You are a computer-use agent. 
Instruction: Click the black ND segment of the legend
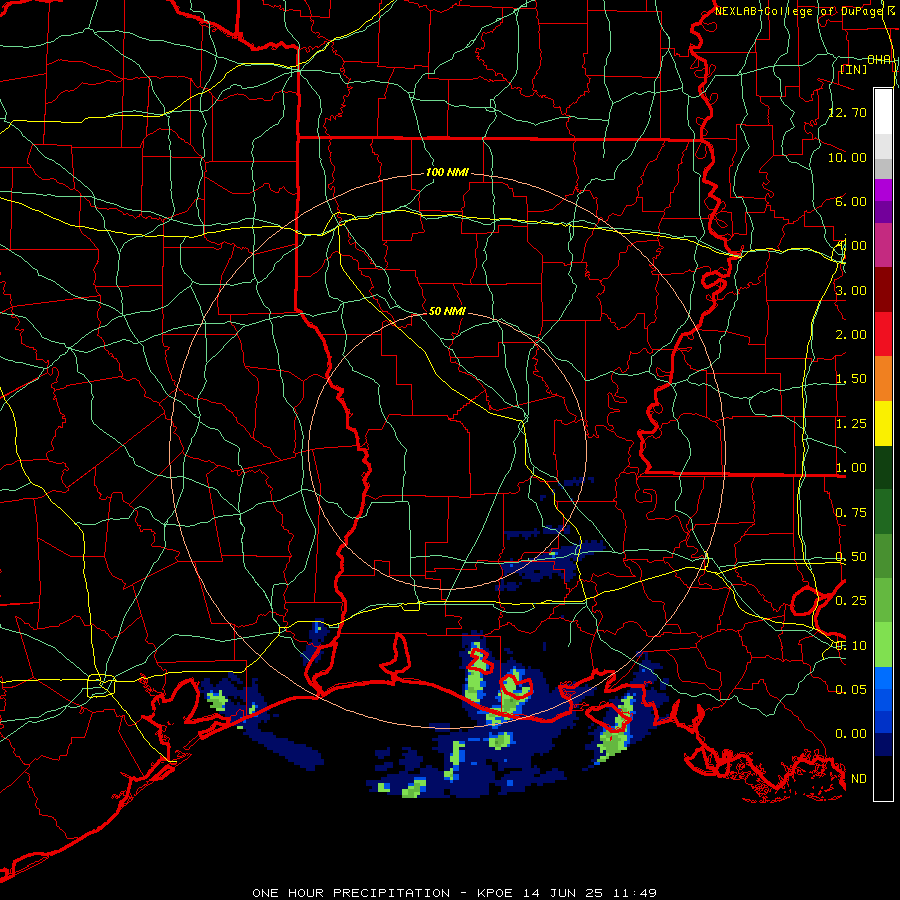click(883, 778)
